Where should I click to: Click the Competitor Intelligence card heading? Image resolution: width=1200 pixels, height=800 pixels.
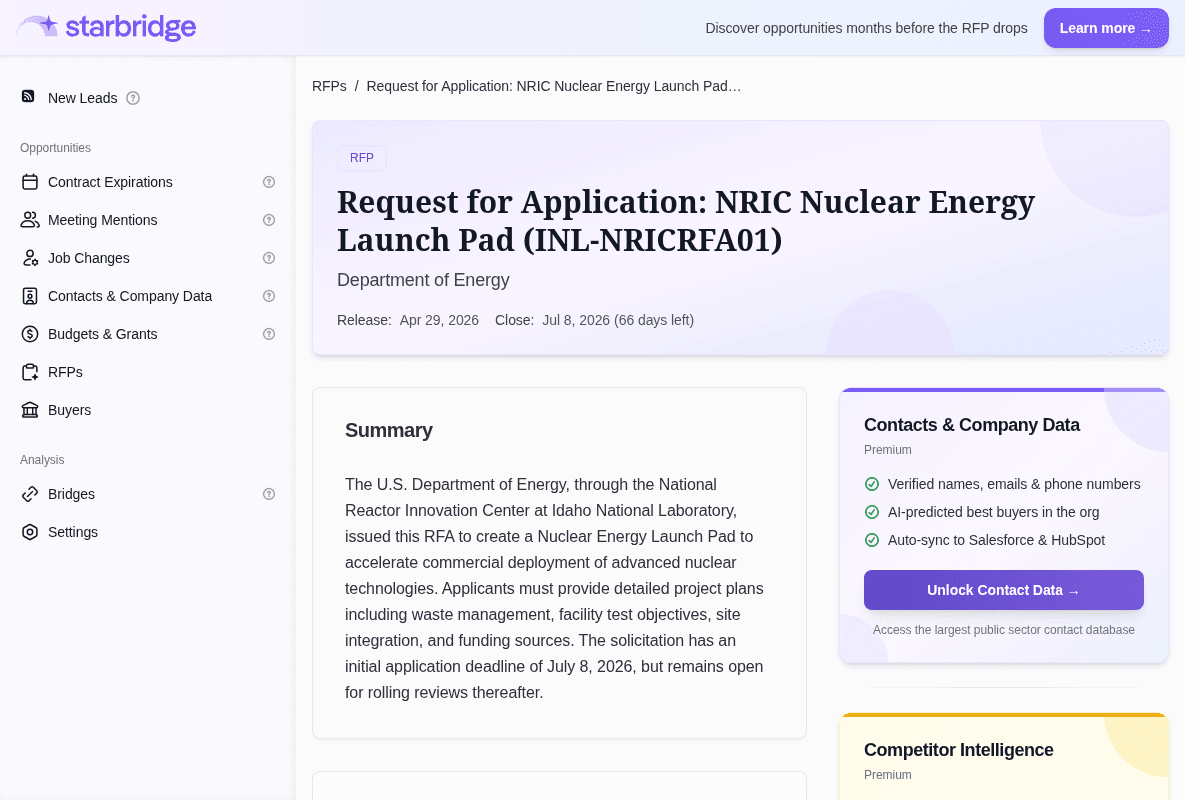point(959,750)
